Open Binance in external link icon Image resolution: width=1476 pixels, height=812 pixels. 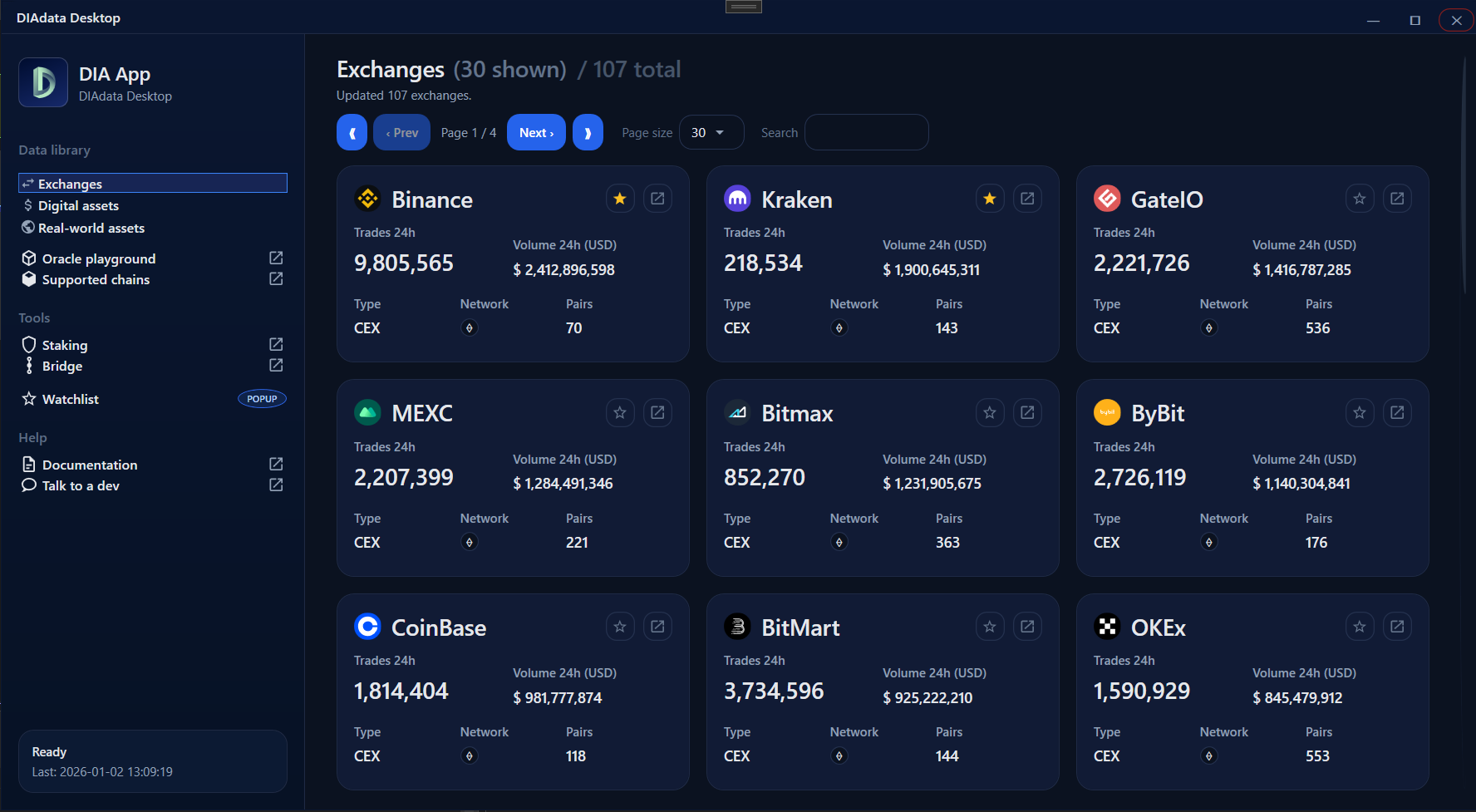pyautogui.click(x=657, y=199)
